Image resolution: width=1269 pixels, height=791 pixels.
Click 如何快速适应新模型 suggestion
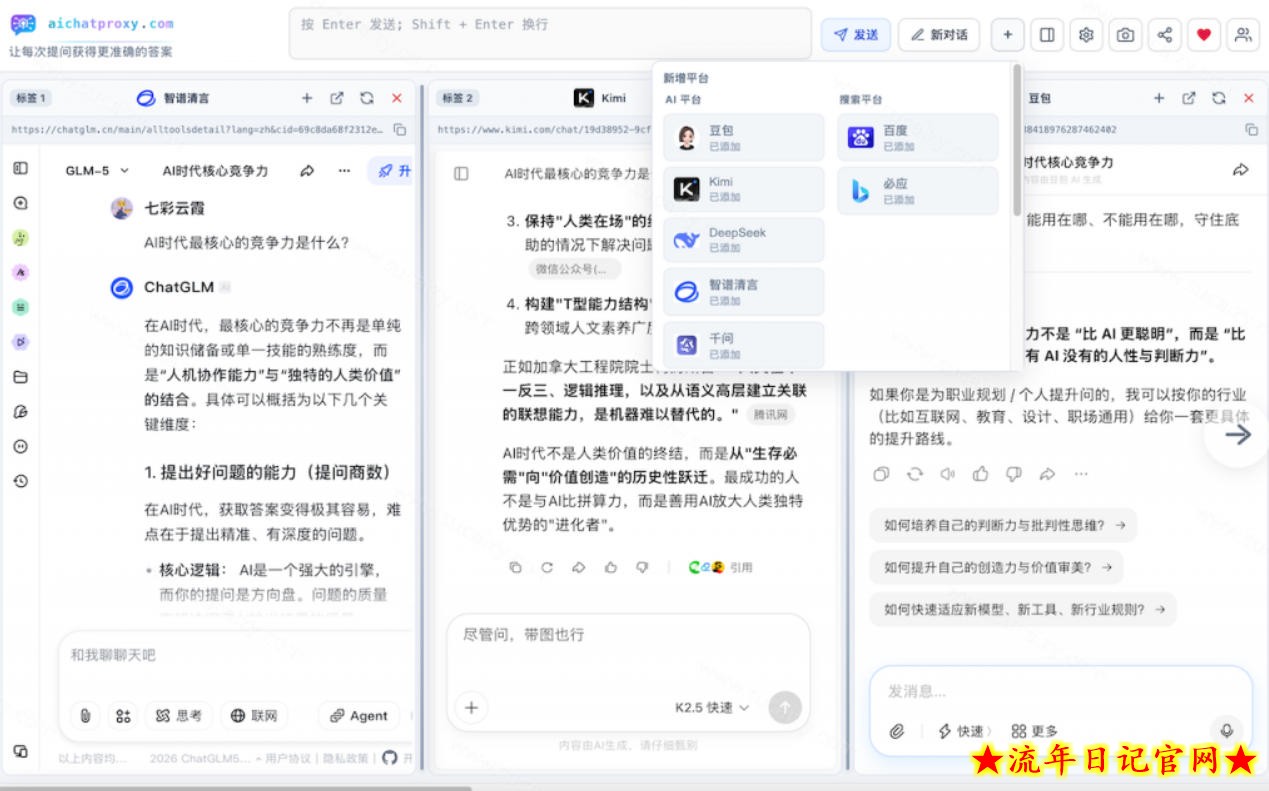pos(1023,609)
